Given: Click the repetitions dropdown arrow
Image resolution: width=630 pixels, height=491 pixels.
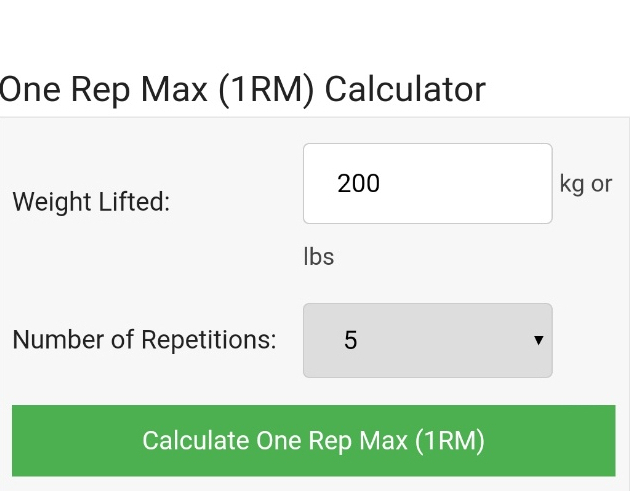Looking at the screenshot, I should click(538, 340).
